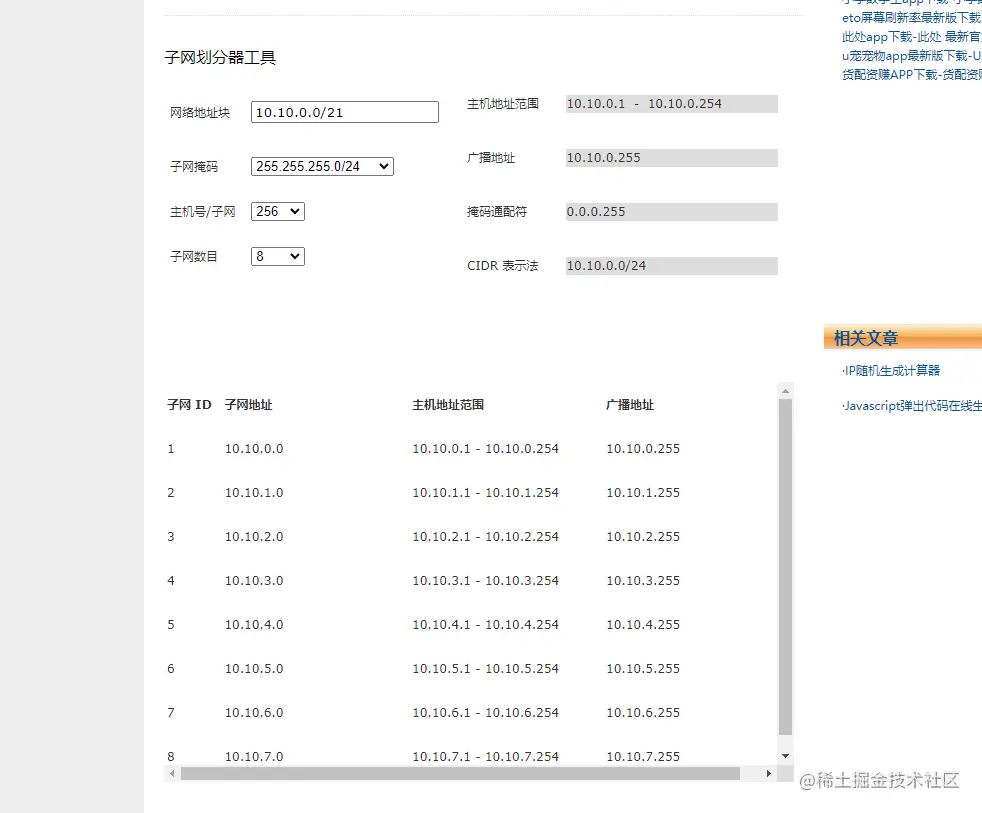Open the IP随机生成计算器 link

coord(891,371)
